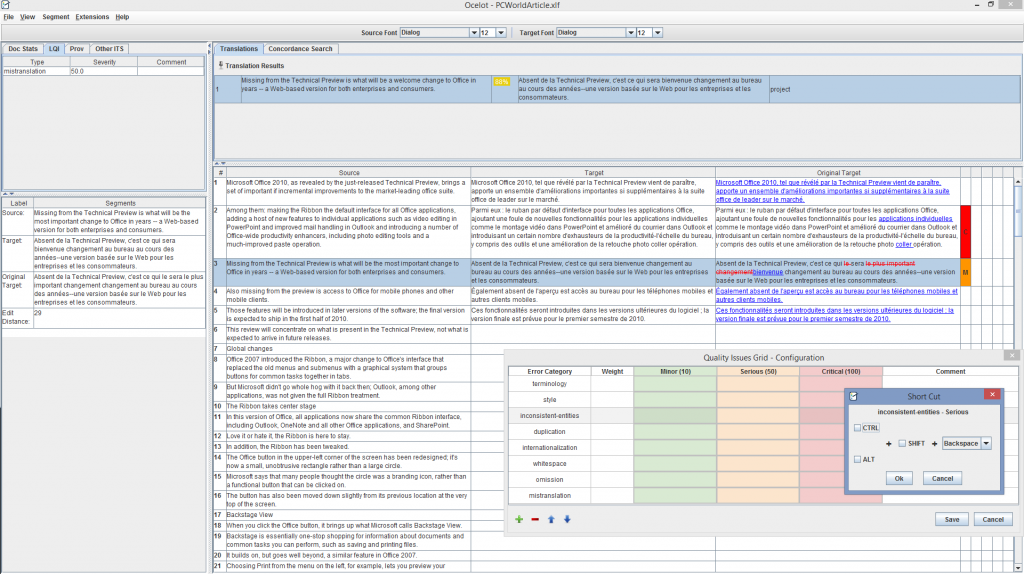The height and width of the screenshot is (574, 1024).
Task: Select the mistranslation row in LQI table
Action: point(103,71)
